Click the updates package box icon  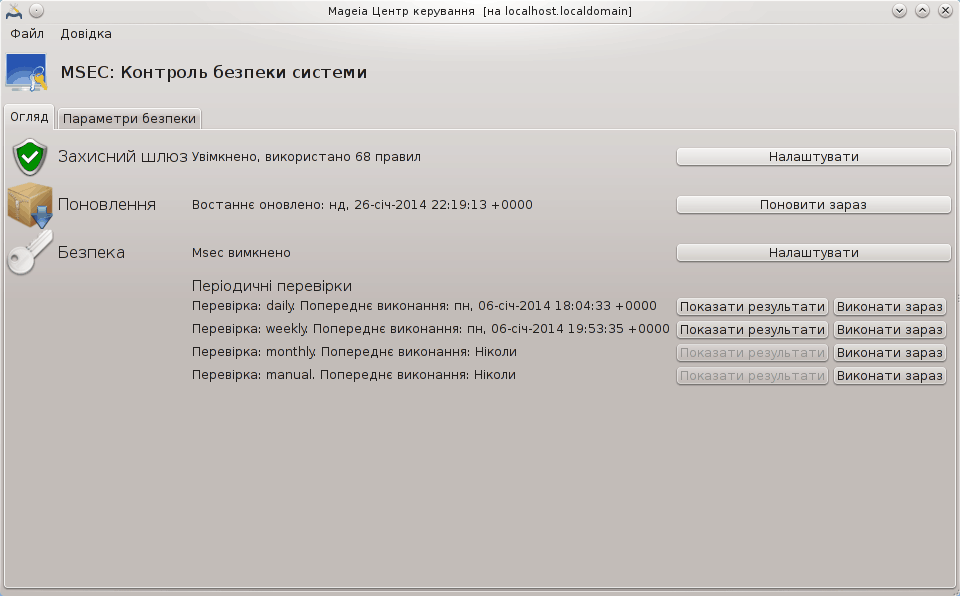click(x=30, y=205)
